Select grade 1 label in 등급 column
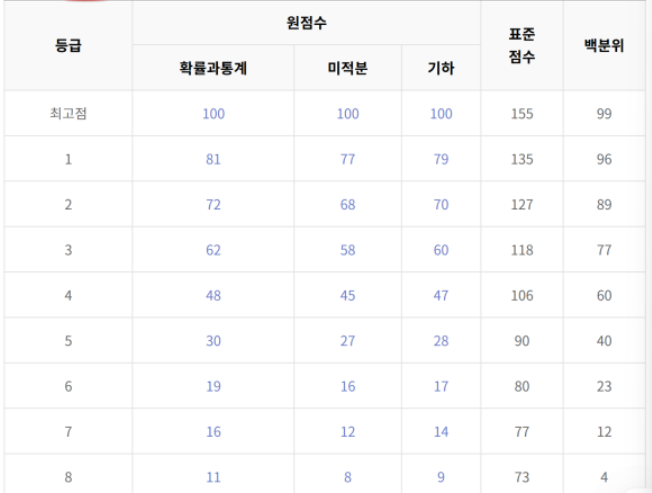This screenshot has width=652, height=493. coord(68,159)
